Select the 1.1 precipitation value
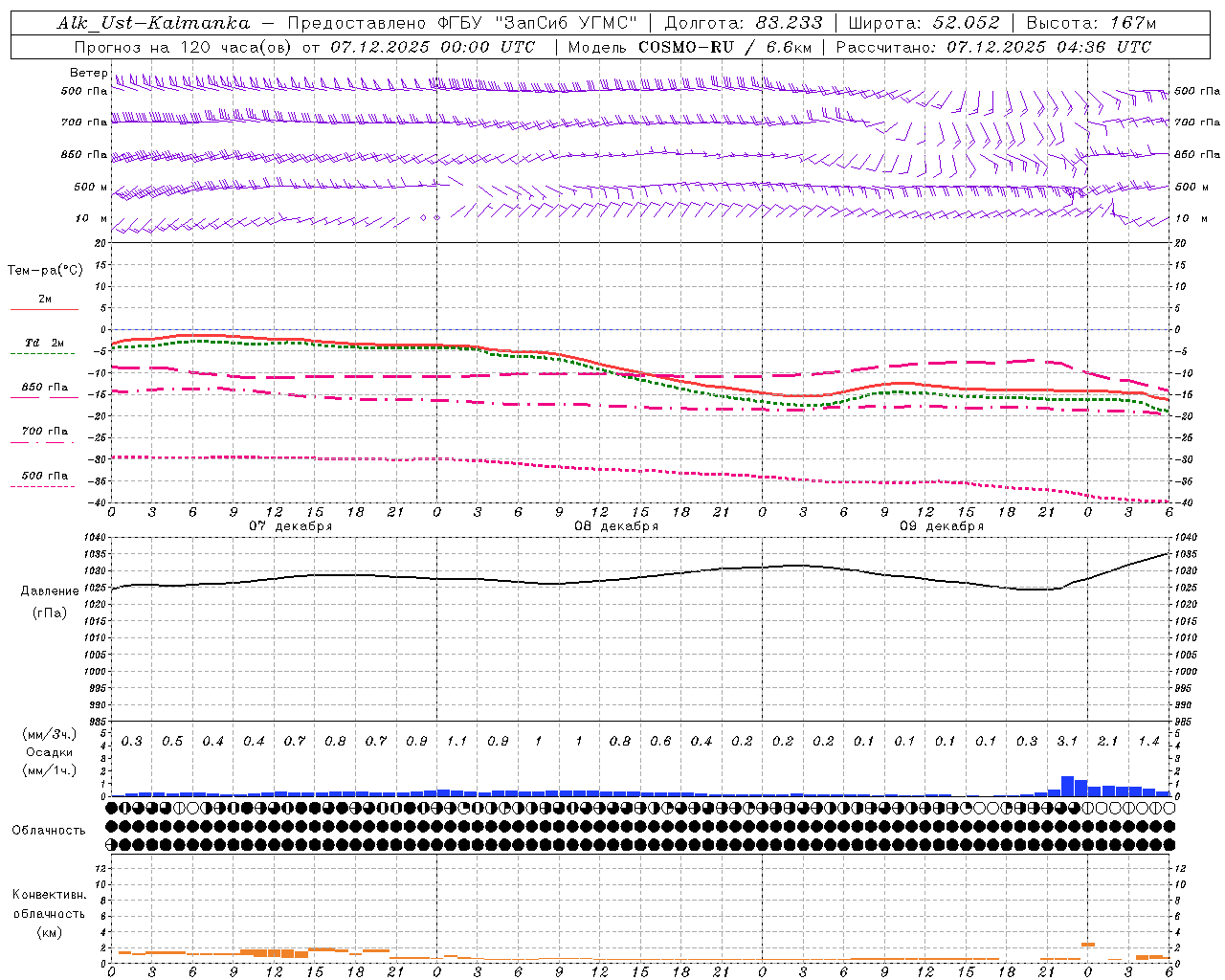 (457, 742)
